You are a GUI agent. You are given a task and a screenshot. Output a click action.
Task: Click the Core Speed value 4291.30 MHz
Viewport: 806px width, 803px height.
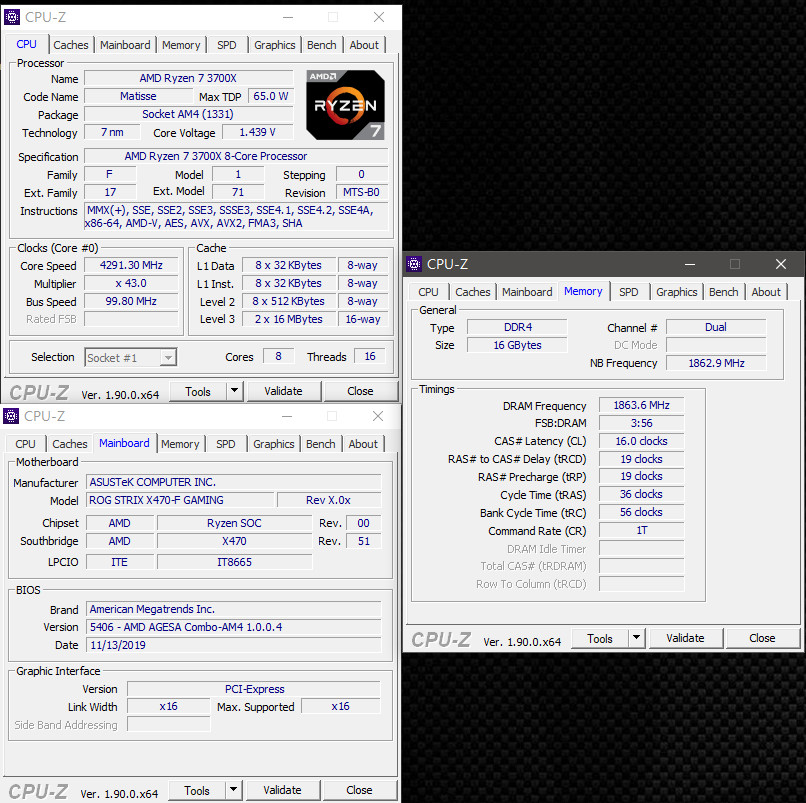(131, 265)
